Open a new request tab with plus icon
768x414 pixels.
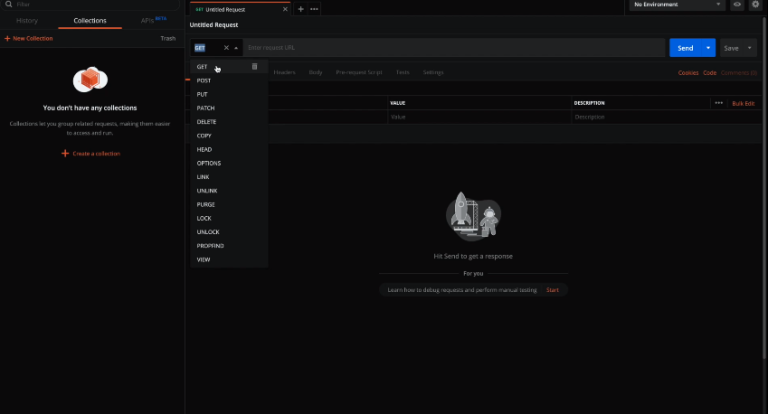301,9
